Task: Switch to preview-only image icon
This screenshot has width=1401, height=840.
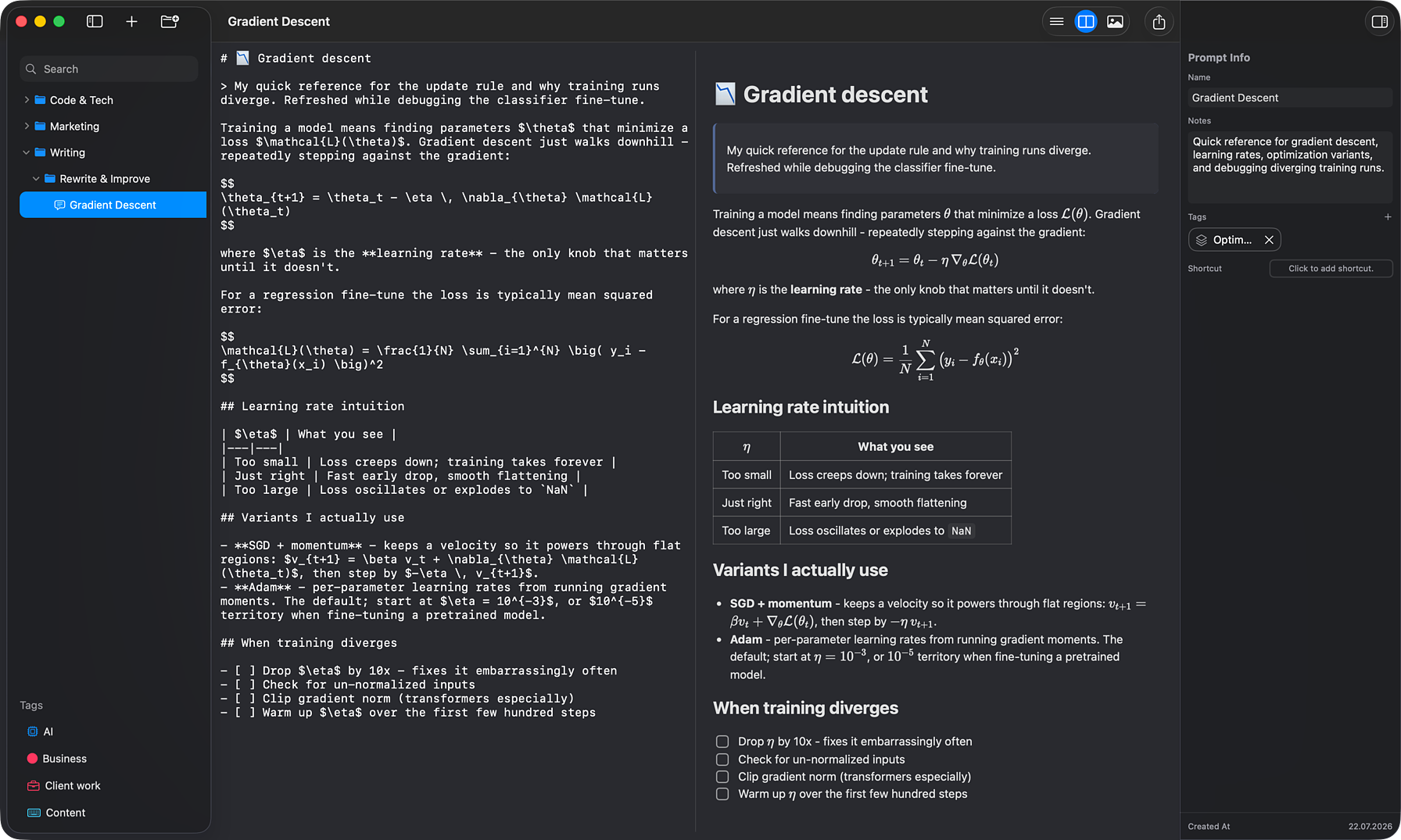Action: pyautogui.click(x=1115, y=22)
